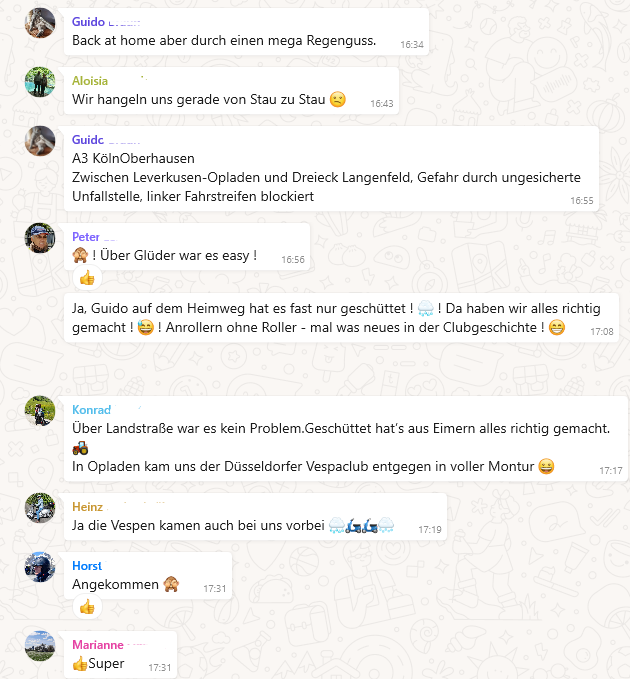
Task: Click the Aloisia sender name
Action: point(90,81)
